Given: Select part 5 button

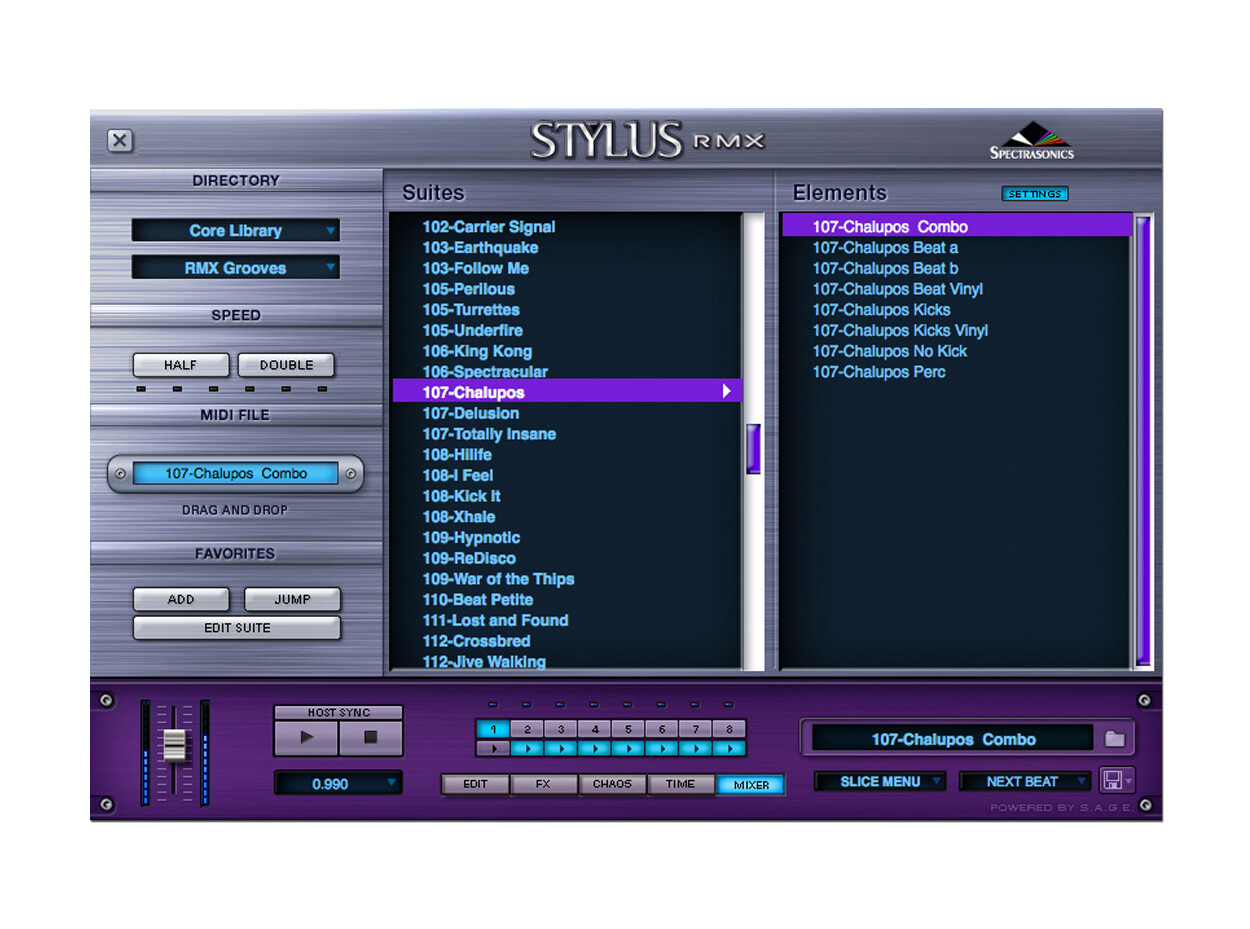Looking at the screenshot, I should 628,730.
